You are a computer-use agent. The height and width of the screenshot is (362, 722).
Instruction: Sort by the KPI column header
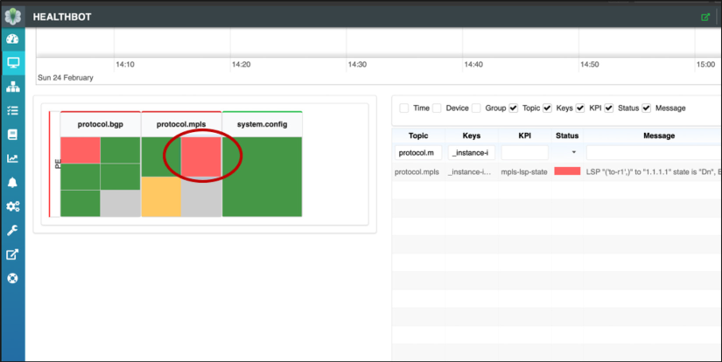pos(524,135)
